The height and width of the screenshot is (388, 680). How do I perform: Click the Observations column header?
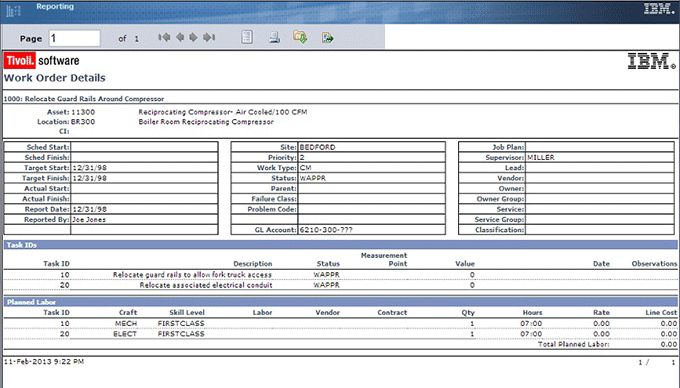654,264
